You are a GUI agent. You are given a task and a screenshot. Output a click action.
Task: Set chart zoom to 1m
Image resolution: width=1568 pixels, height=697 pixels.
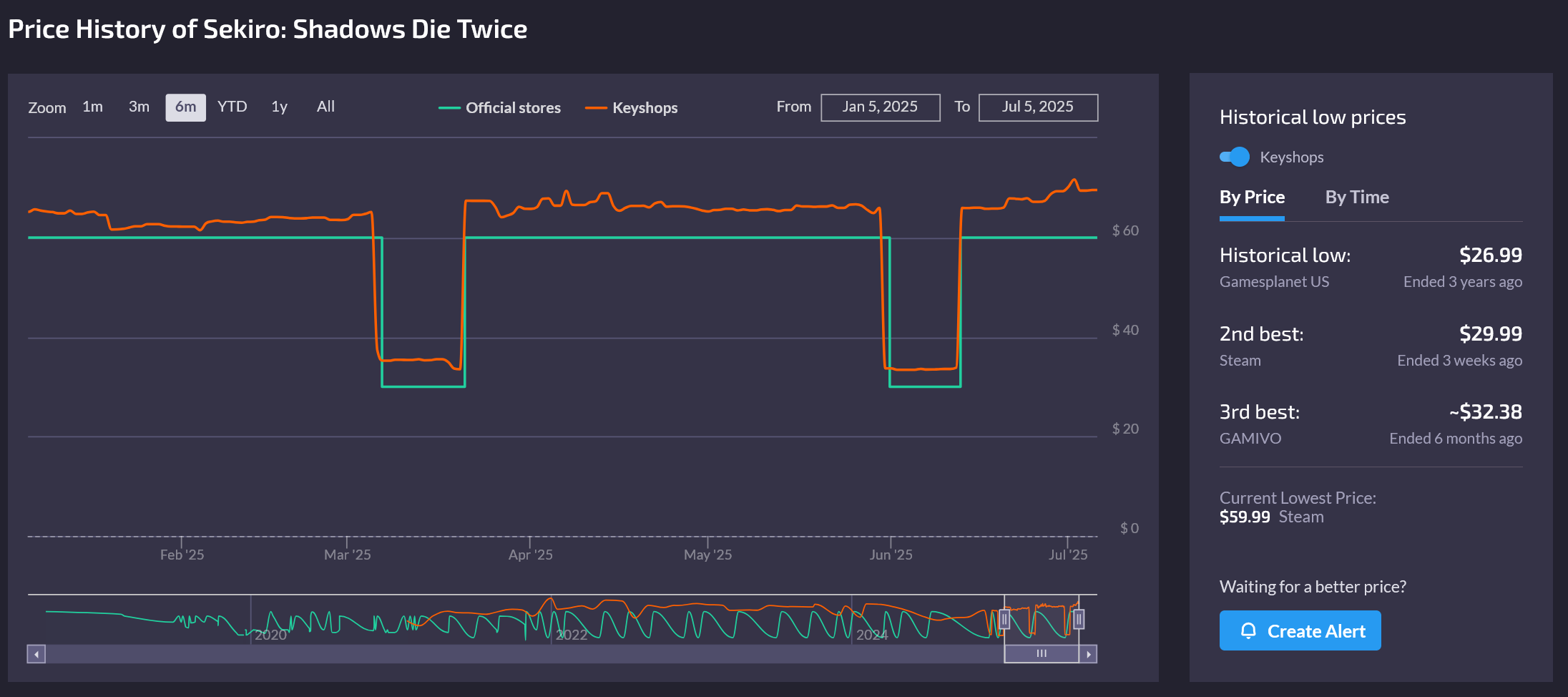[x=92, y=107]
